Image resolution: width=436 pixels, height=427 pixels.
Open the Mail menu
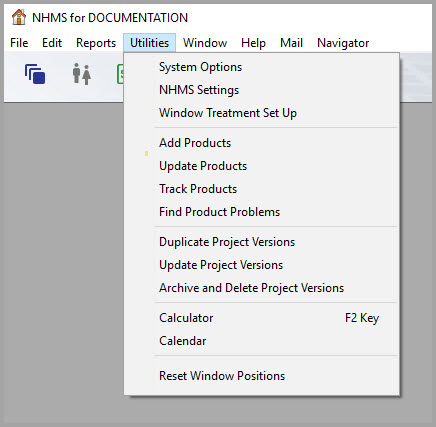(291, 43)
